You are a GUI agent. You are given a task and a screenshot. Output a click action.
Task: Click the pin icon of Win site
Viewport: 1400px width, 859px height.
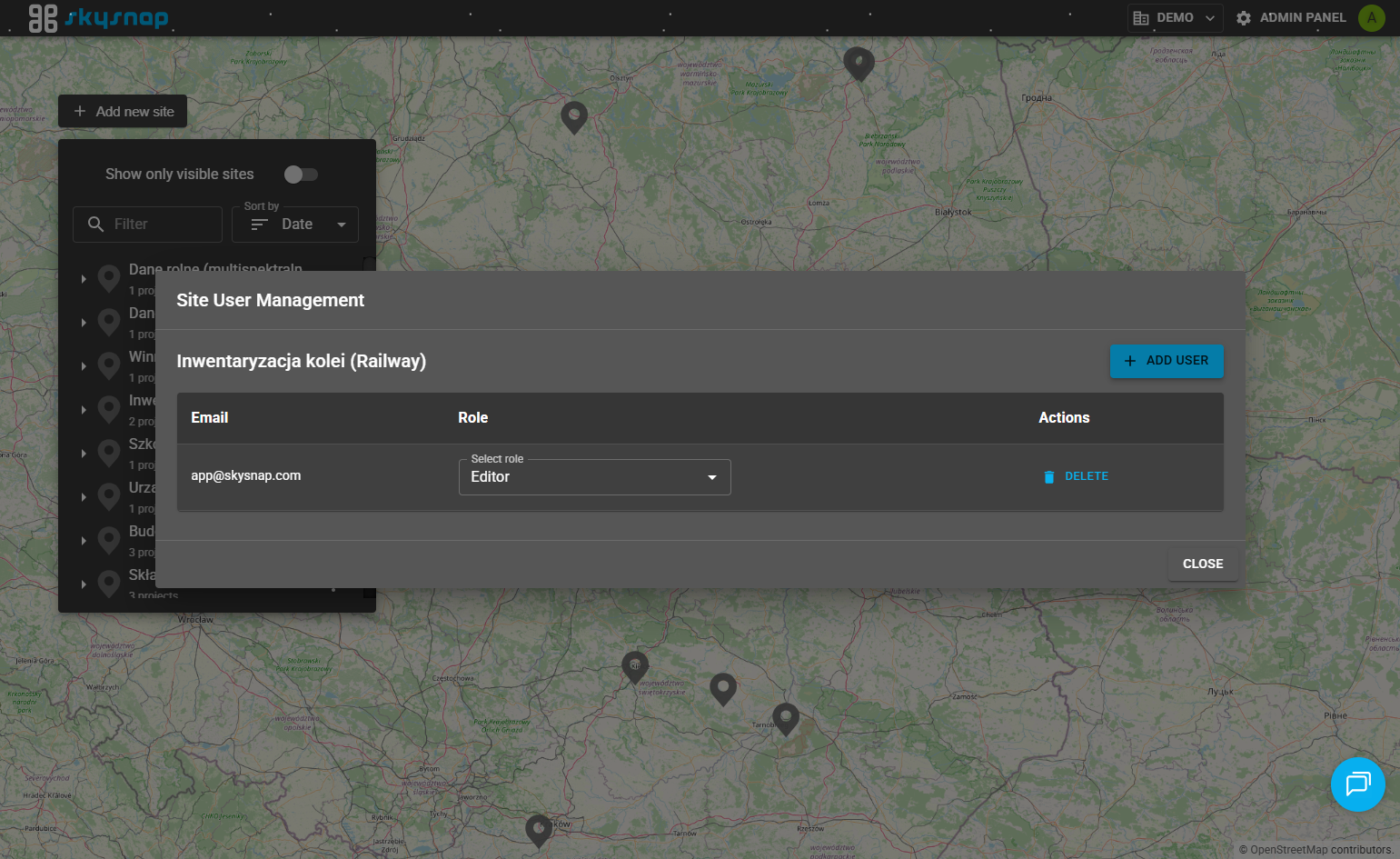pos(109,365)
